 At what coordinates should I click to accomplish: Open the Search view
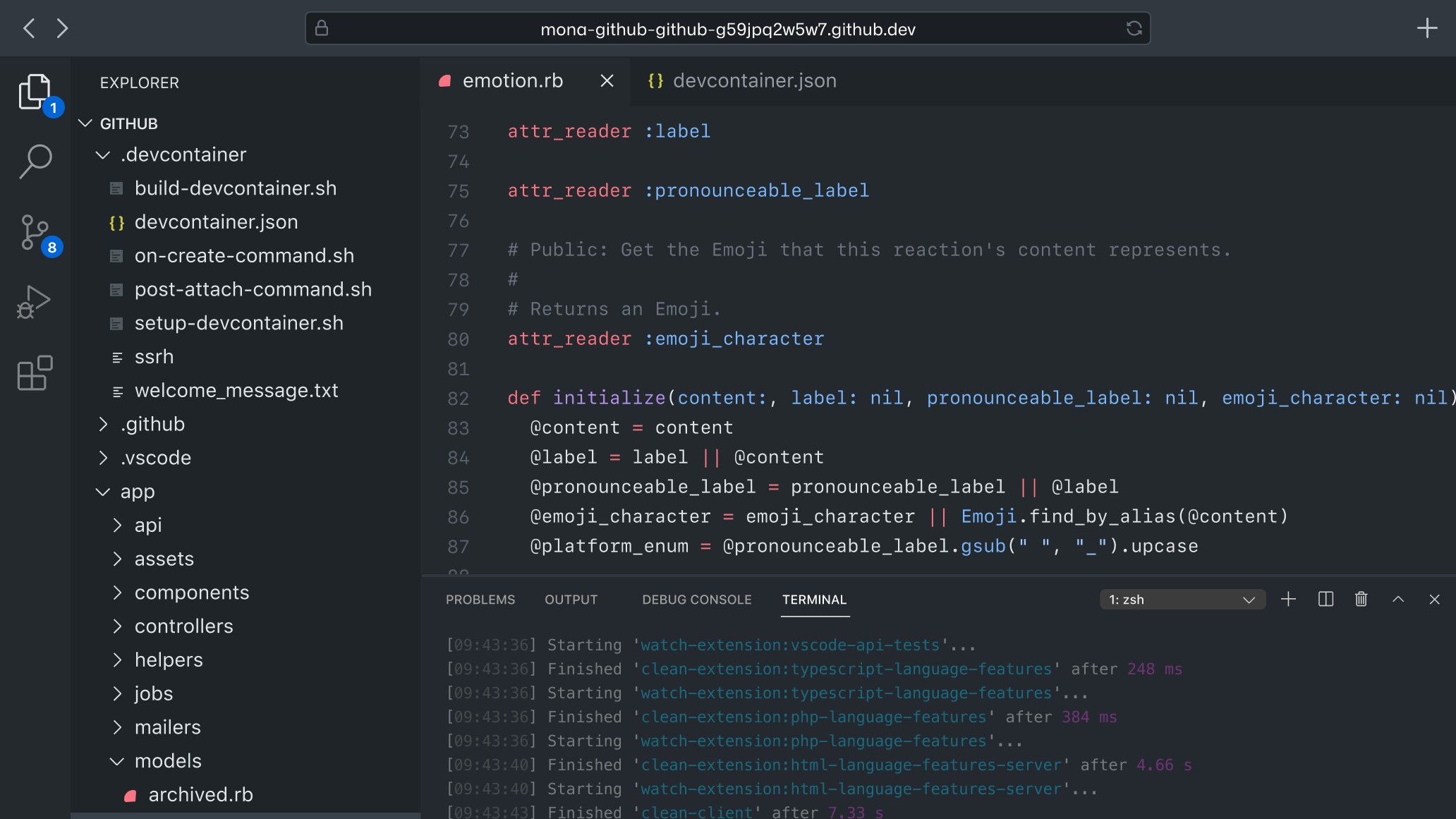[35, 162]
